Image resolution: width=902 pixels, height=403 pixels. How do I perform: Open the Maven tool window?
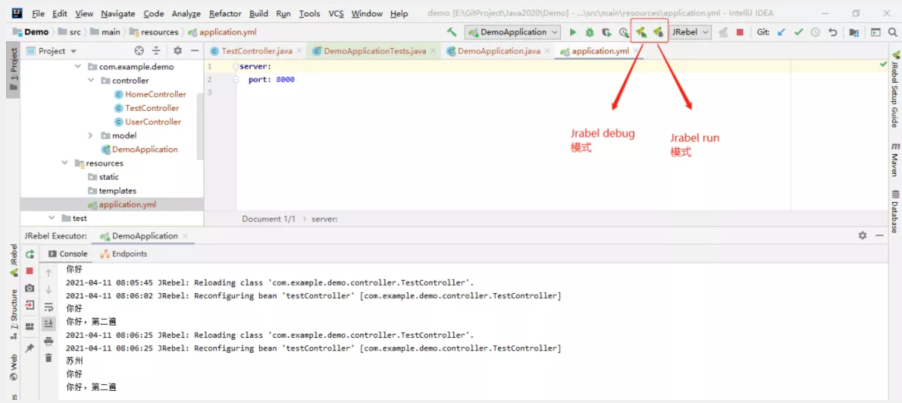pyautogui.click(x=895, y=159)
